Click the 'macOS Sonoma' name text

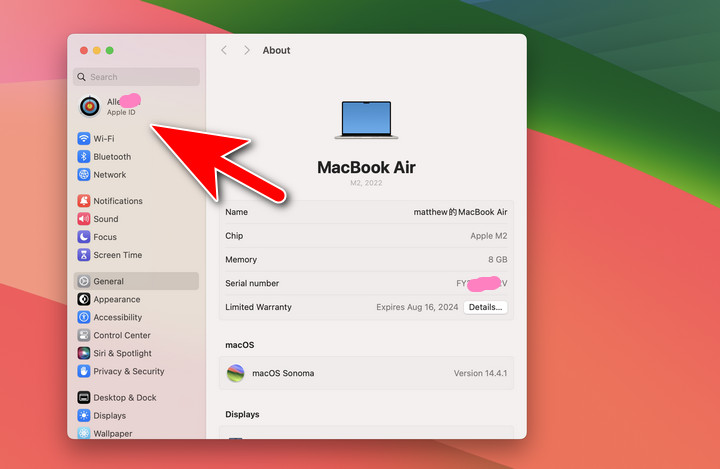[283, 373]
